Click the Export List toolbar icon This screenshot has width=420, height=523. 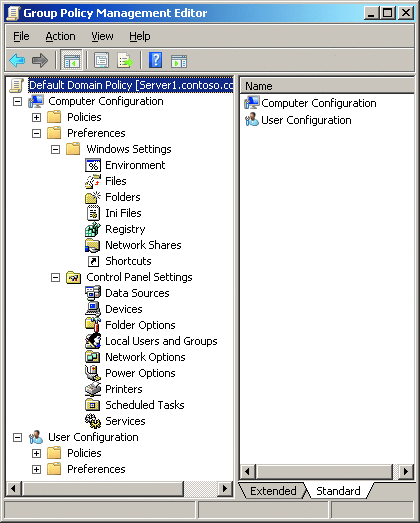125,61
